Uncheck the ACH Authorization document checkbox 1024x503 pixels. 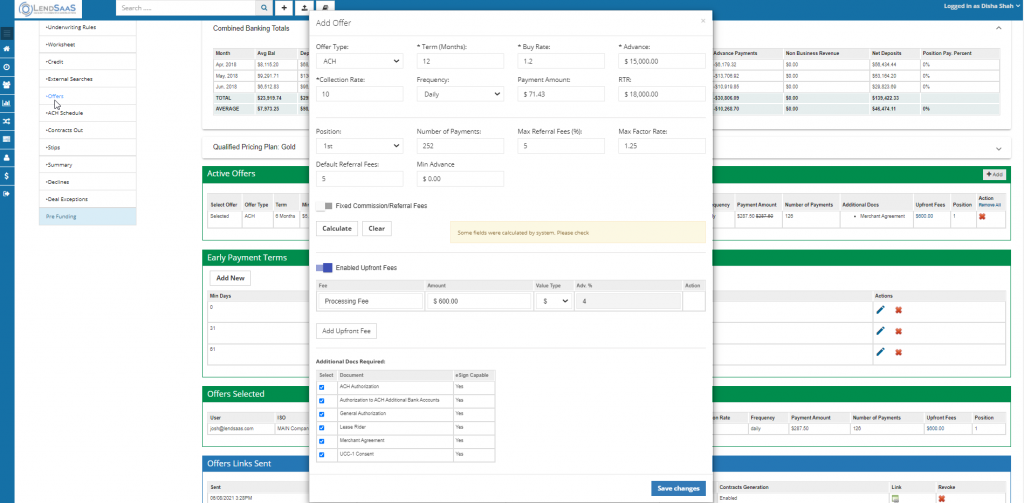(x=321, y=386)
